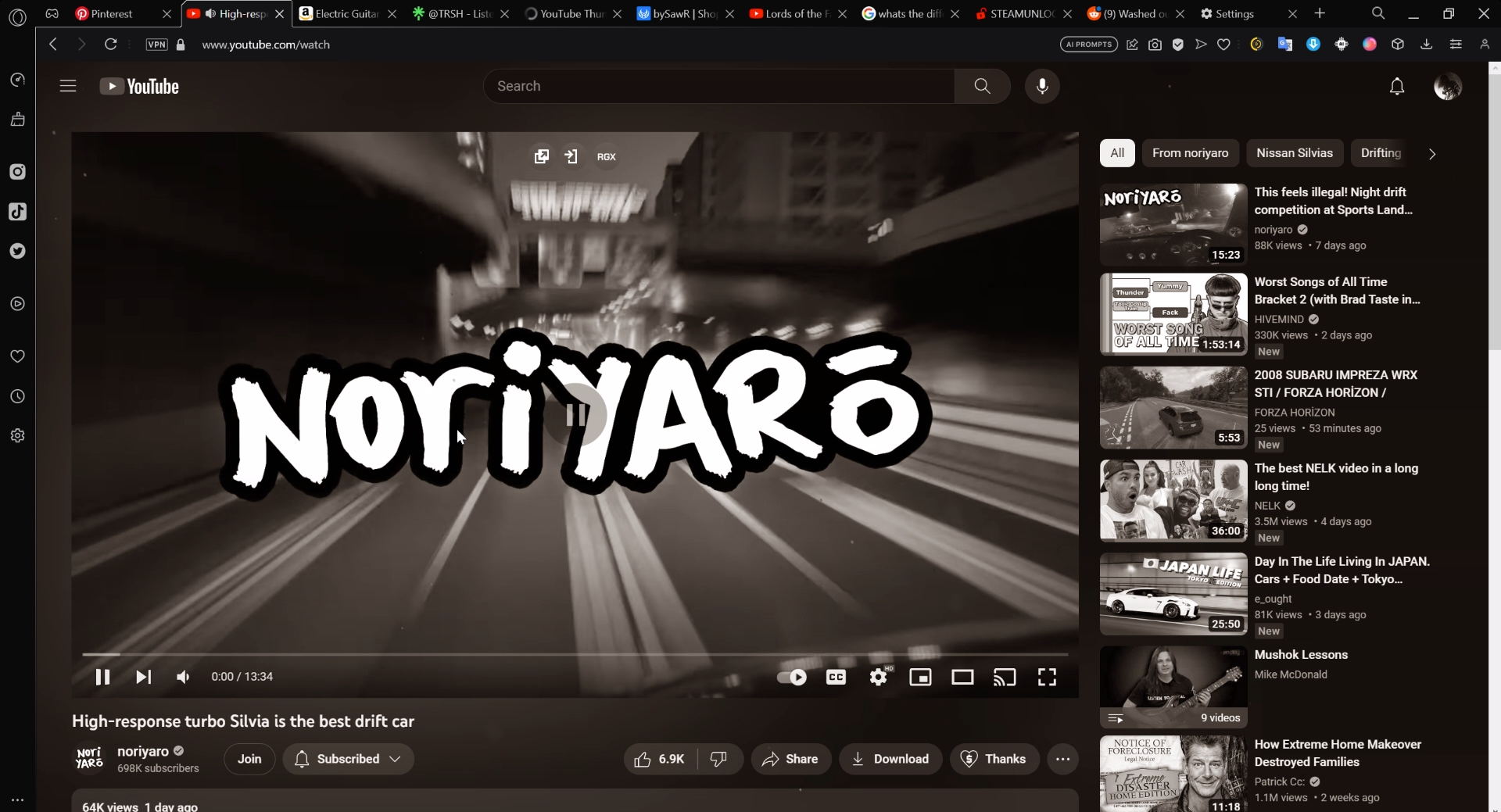
Task: Open the Easy Setup sliders icon
Action: [x=1456, y=45]
